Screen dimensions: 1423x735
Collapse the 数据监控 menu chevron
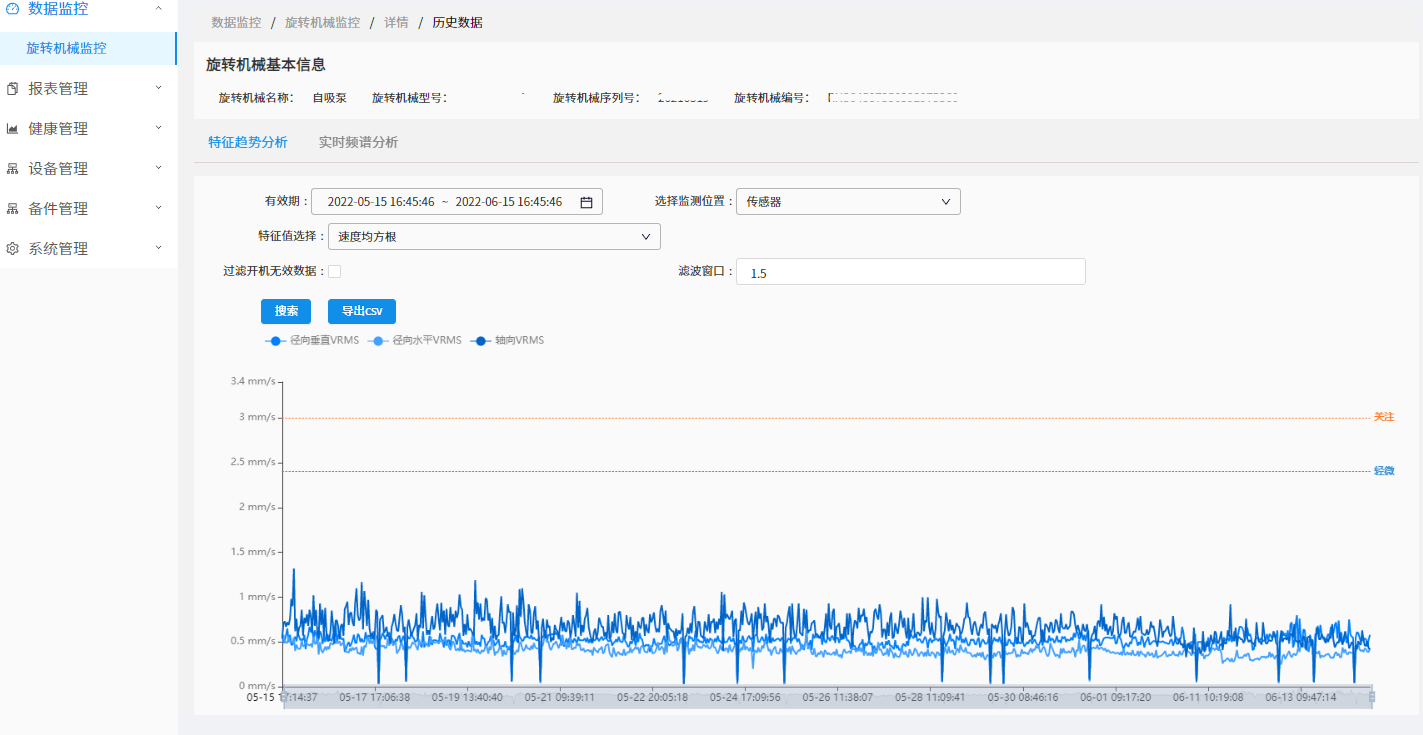click(x=158, y=9)
